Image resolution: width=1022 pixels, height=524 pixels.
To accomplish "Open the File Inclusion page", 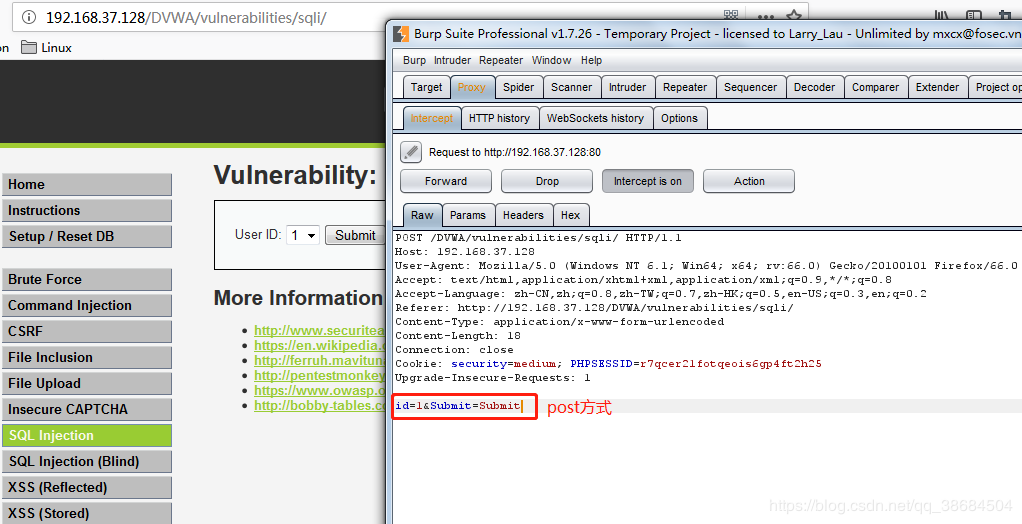I will click(x=87, y=358).
